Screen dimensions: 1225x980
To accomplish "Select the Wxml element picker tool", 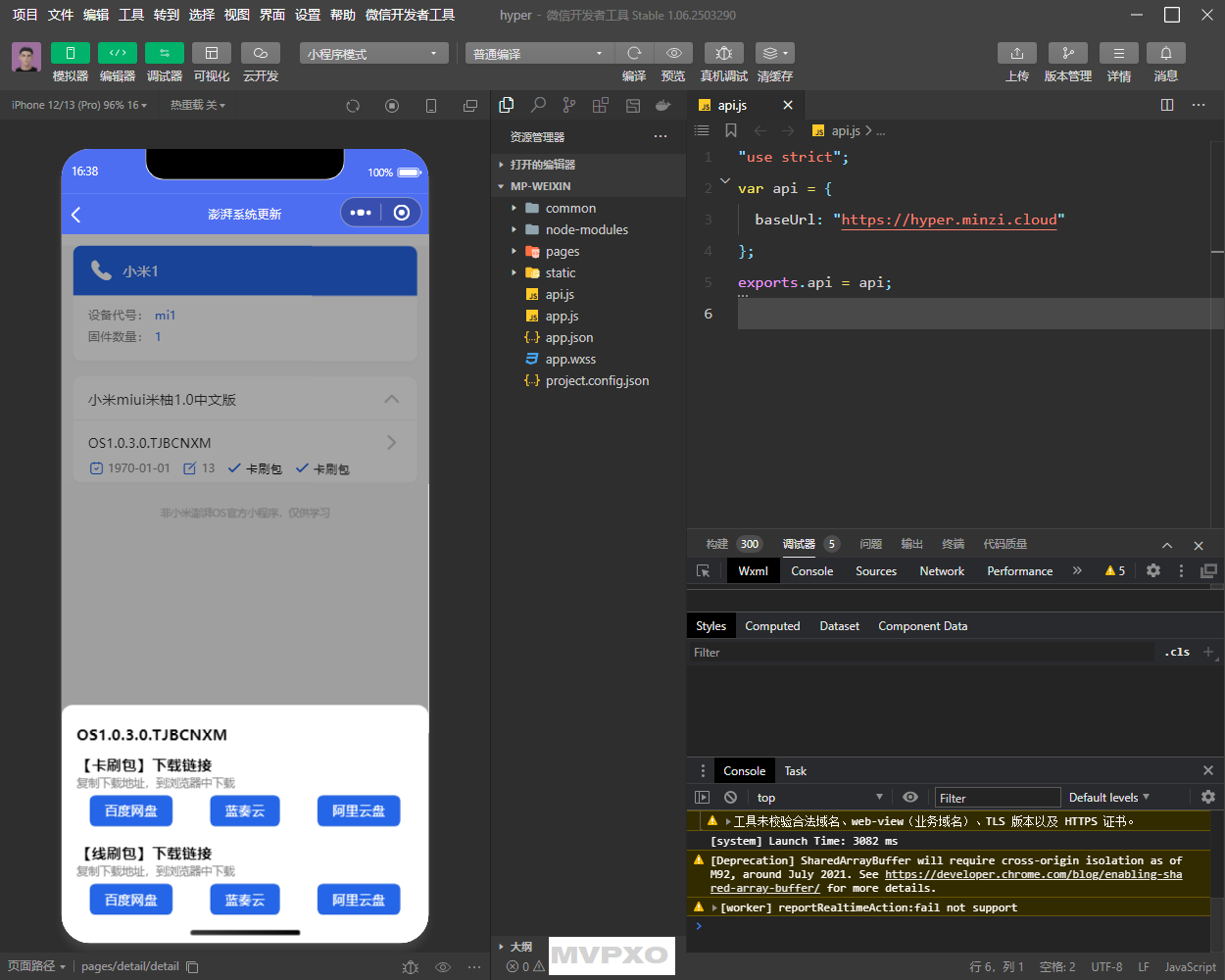I will (x=703, y=571).
